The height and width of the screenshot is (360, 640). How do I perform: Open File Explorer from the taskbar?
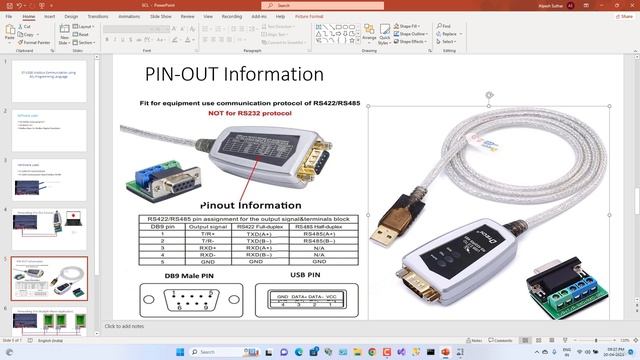(x=358, y=352)
